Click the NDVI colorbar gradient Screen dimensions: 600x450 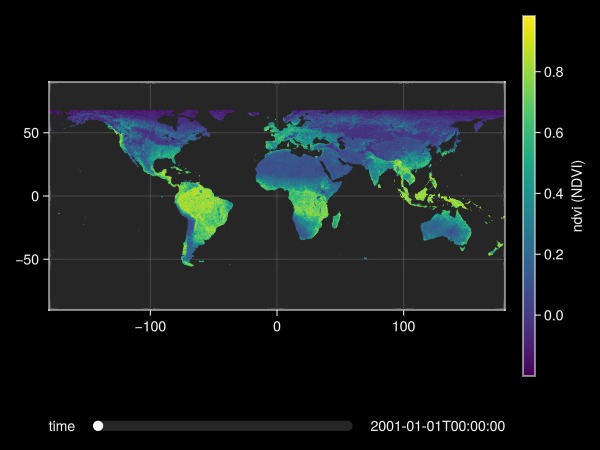point(529,196)
